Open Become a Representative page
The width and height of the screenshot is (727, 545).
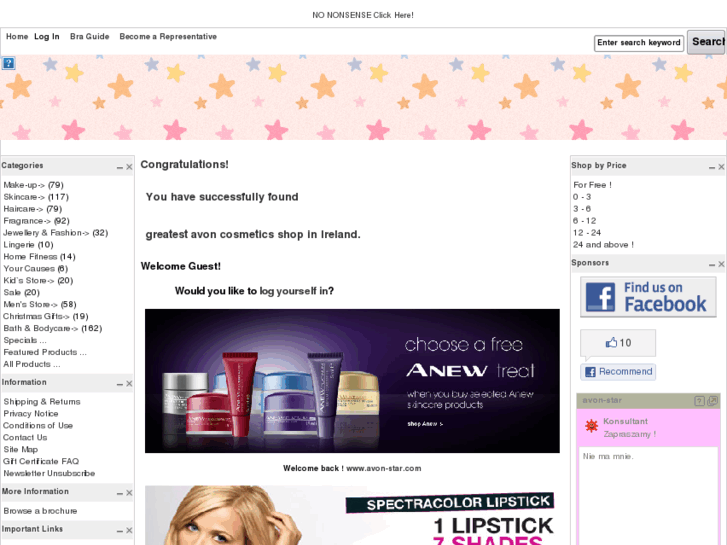pos(168,37)
